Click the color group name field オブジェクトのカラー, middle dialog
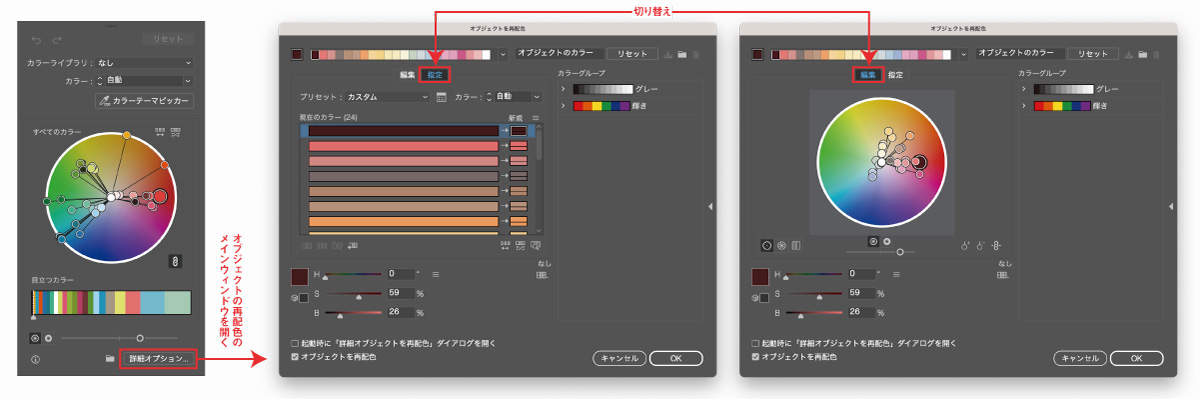The width and height of the screenshot is (1200, 399). pos(559,54)
